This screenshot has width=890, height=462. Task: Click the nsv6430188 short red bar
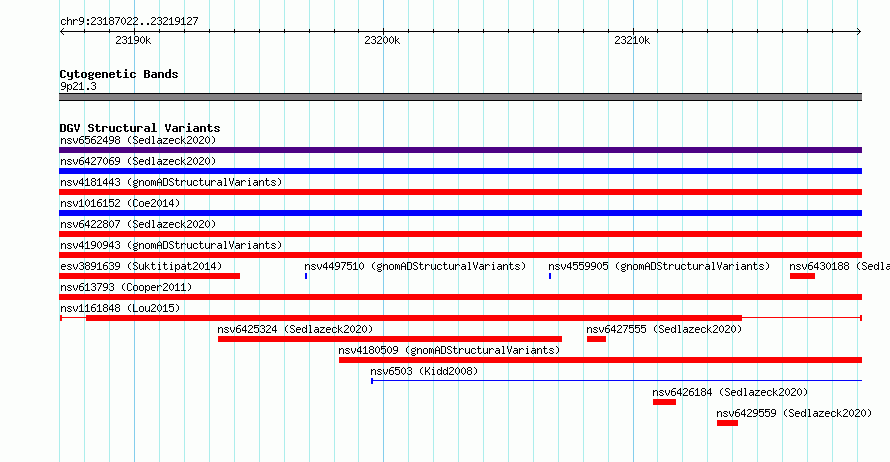click(802, 276)
